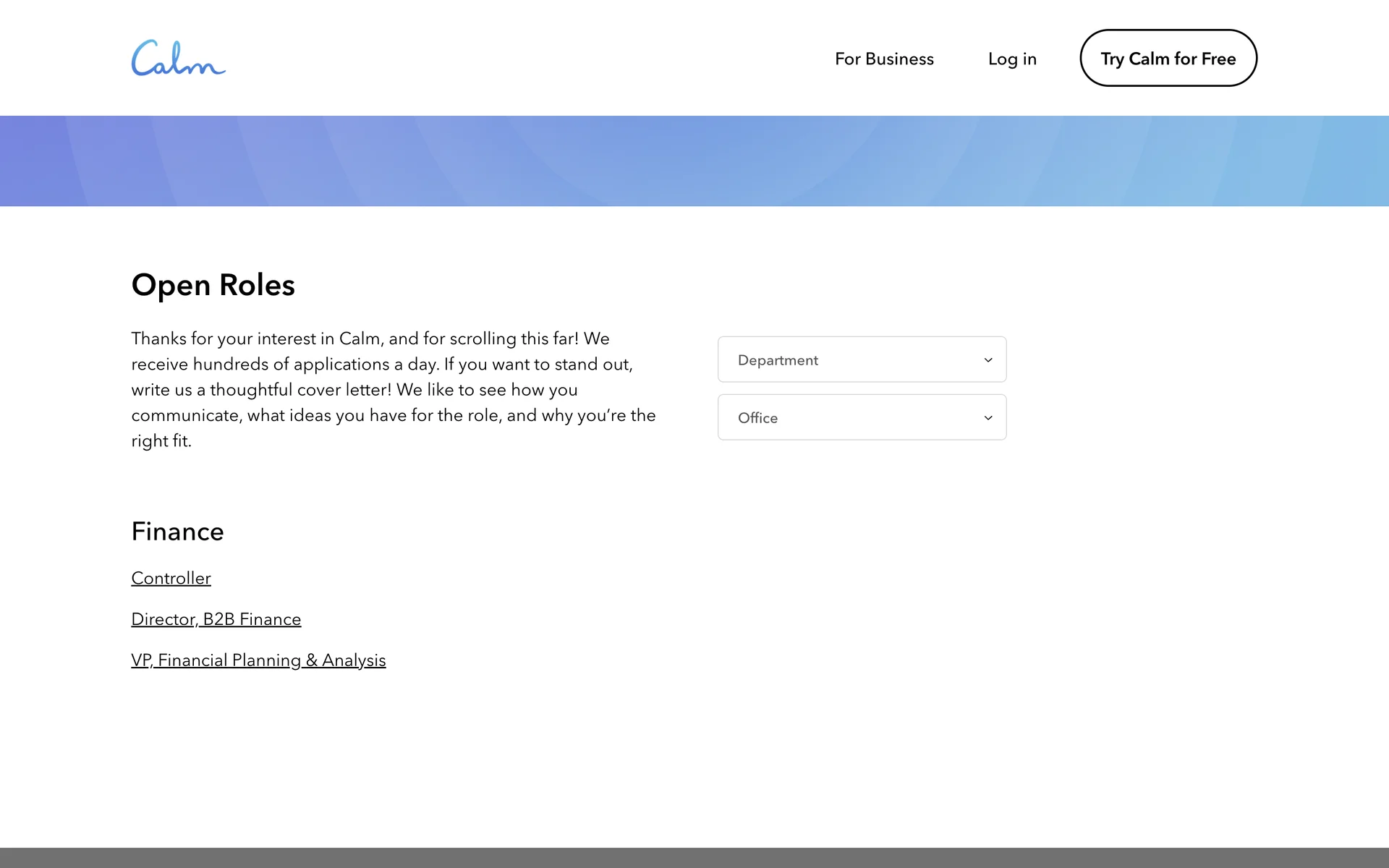Click the Office placeholder text
Viewport: 1389px width, 868px height.
[757, 418]
